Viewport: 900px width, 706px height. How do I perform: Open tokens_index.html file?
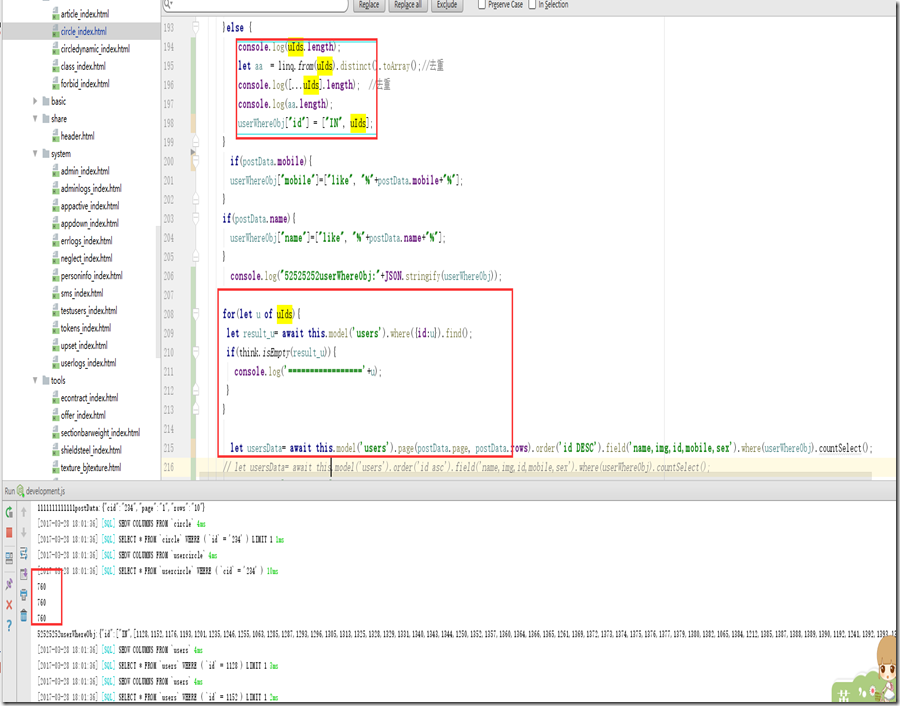coord(86,328)
